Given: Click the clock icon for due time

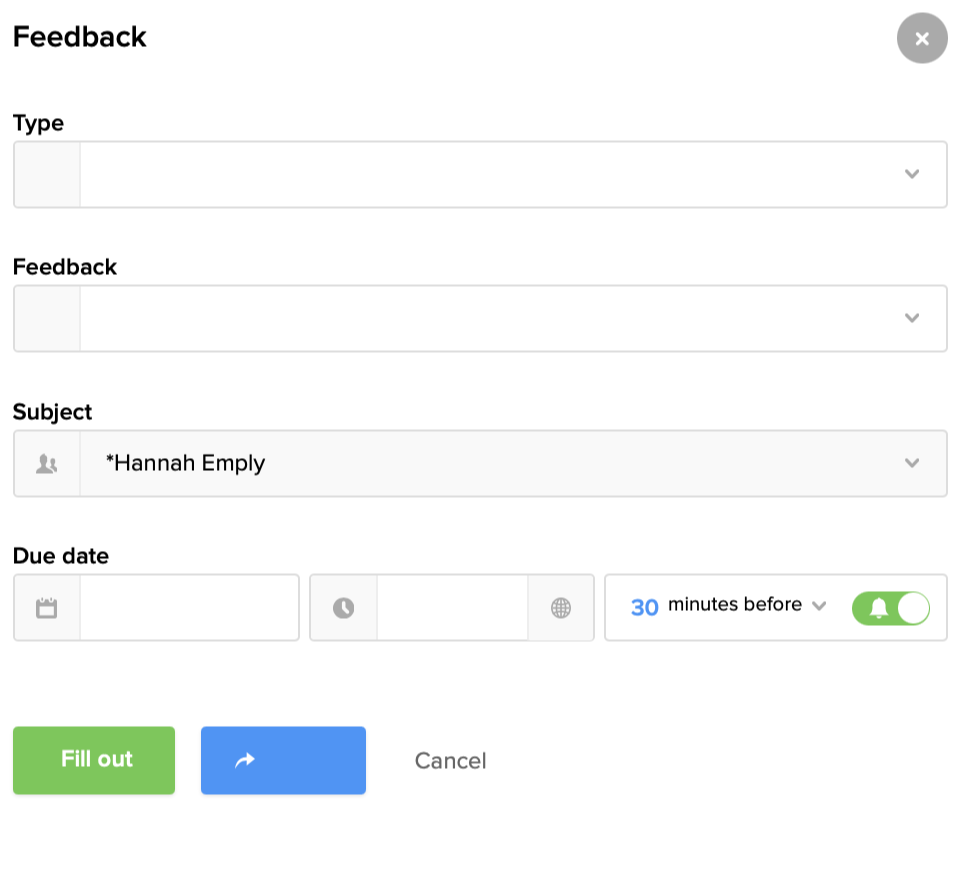Looking at the screenshot, I should 343,608.
